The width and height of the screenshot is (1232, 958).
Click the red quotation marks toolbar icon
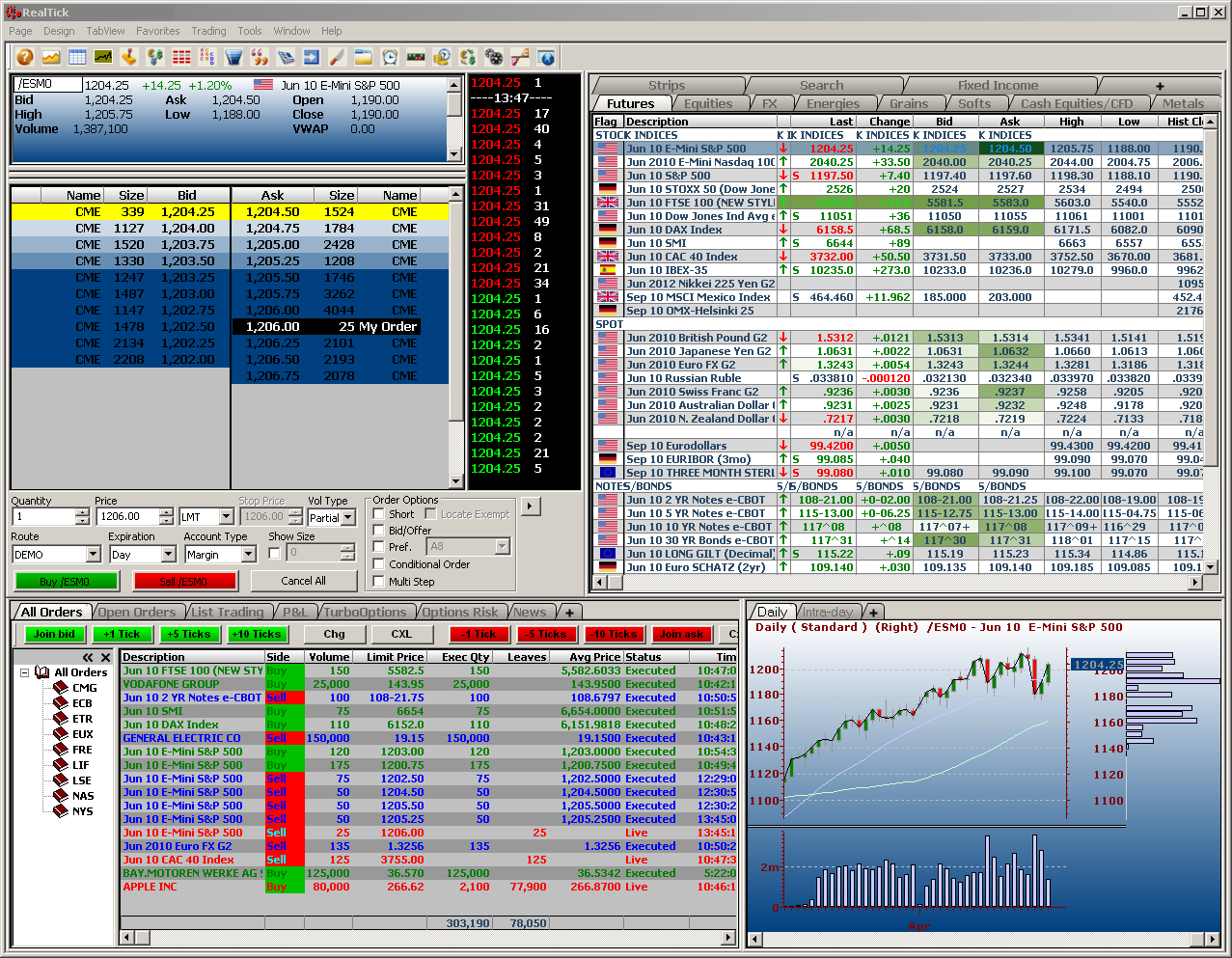pos(260,58)
